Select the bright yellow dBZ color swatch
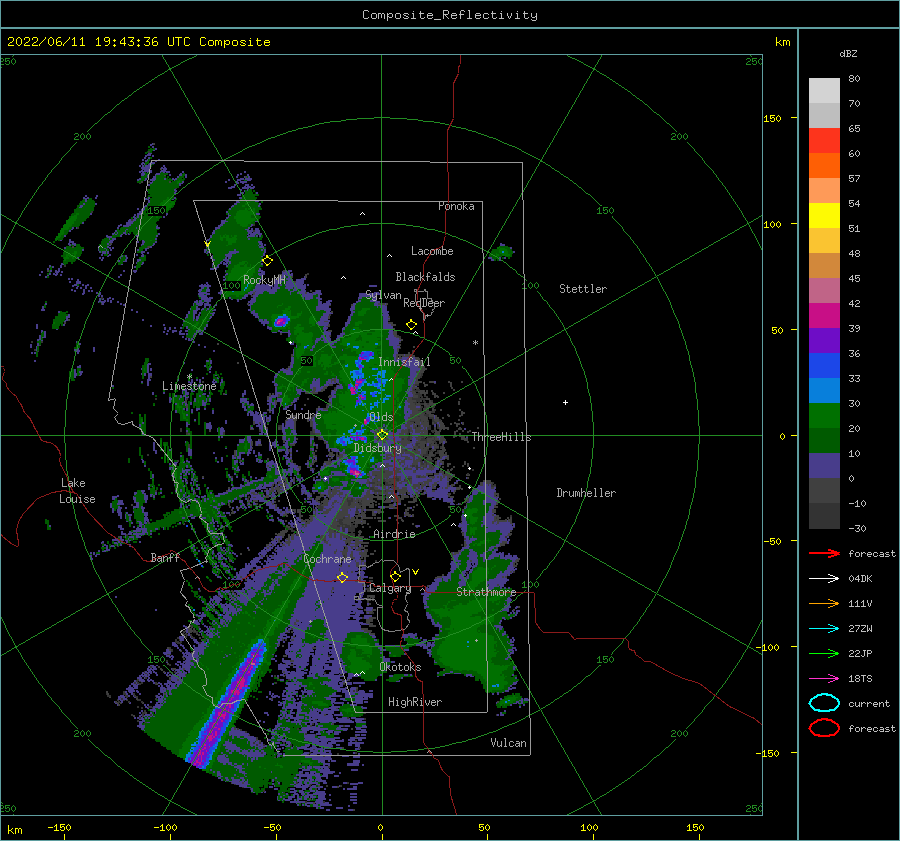The image size is (900, 841). click(x=824, y=215)
